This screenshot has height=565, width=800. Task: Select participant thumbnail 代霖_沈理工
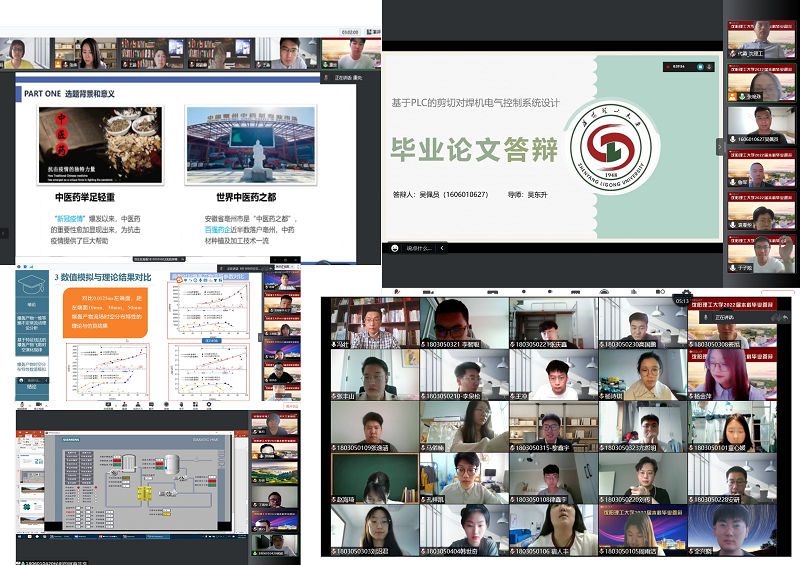[x=761, y=39]
